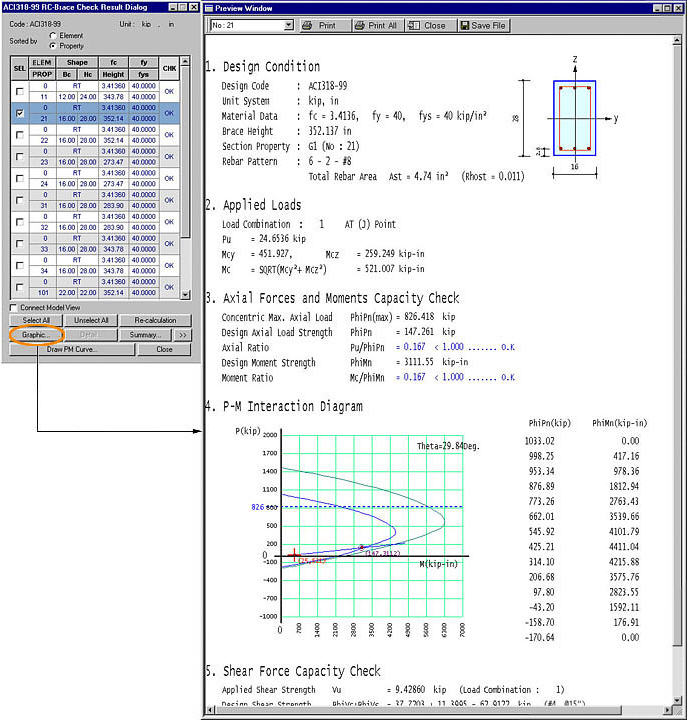Click the table scroll-down arrow in result list
Image resolution: width=688 pixels, height=721 pixels.
[x=185, y=294]
